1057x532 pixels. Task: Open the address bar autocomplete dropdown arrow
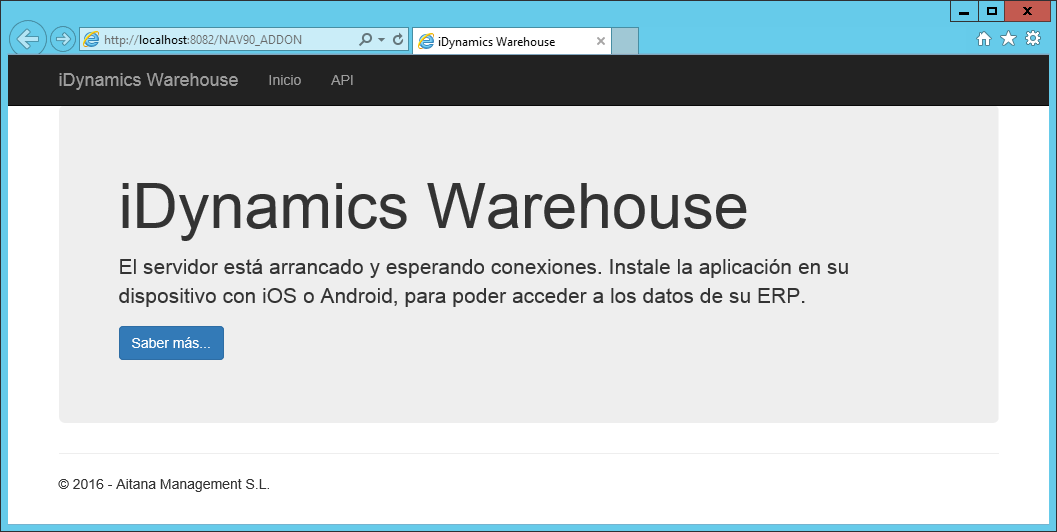[x=382, y=40]
